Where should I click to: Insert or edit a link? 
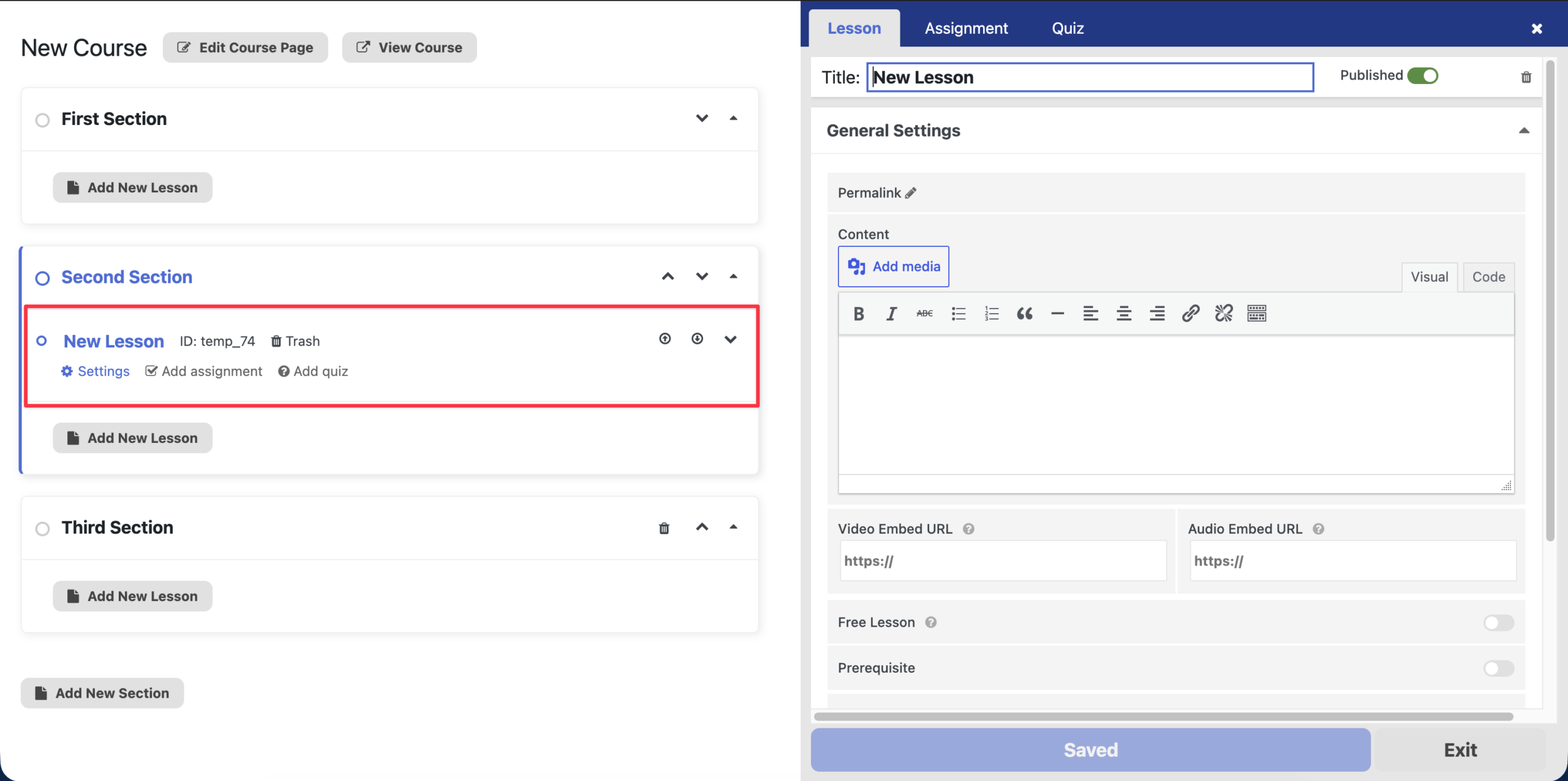pyautogui.click(x=1190, y=314)
